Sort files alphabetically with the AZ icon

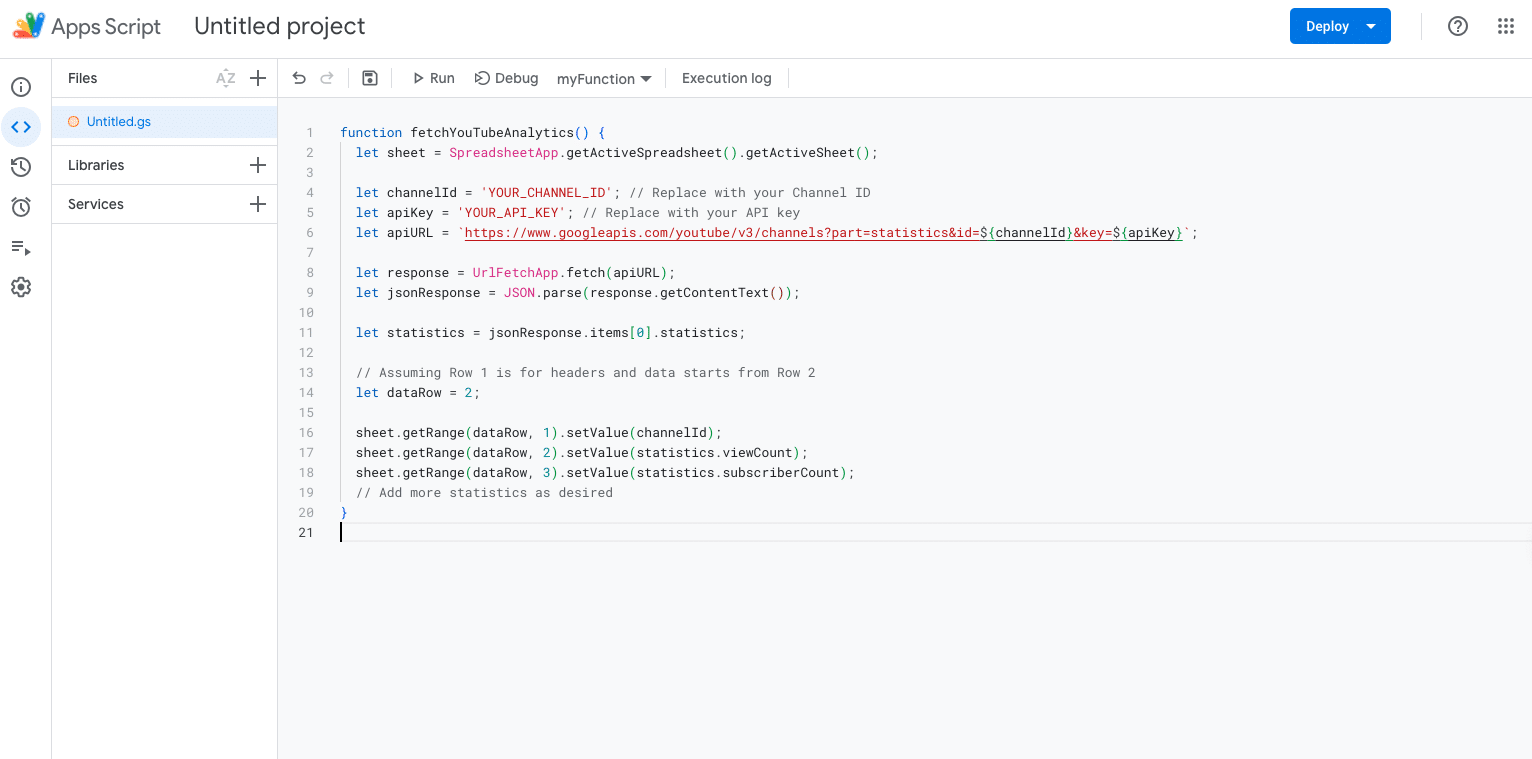click(226, 78)
